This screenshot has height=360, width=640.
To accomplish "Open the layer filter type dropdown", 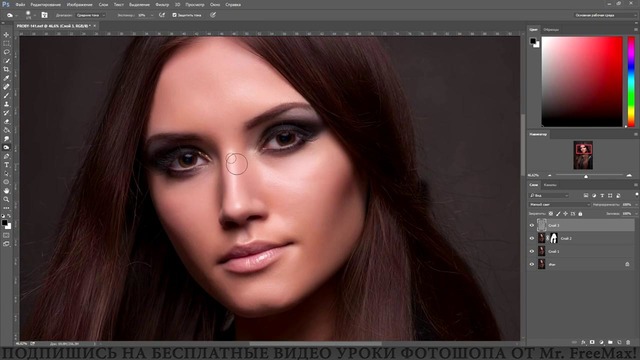I will click(x=549, y=196).
